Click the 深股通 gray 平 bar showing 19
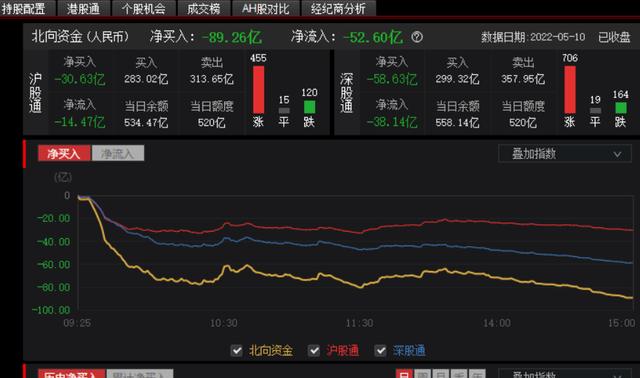Screen dimensions: 640x378 (596, 110)
